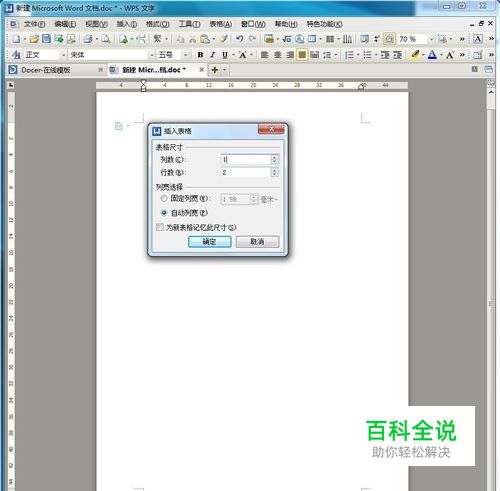Open the 表格(A) menu

[x=220, y=24]
